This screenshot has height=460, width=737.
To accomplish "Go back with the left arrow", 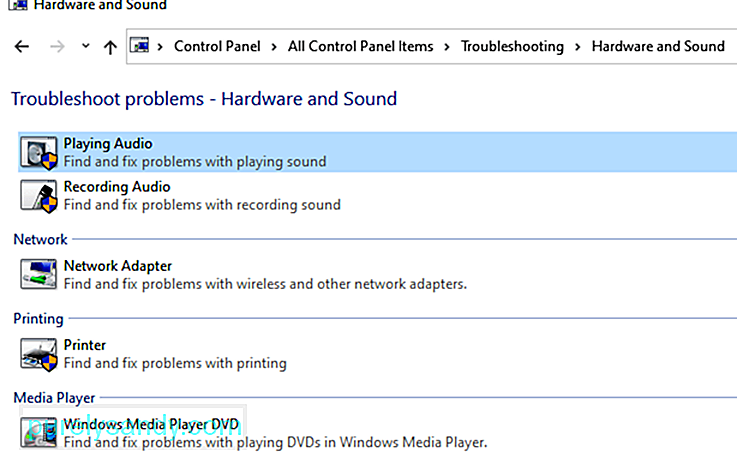I will 22,47.
